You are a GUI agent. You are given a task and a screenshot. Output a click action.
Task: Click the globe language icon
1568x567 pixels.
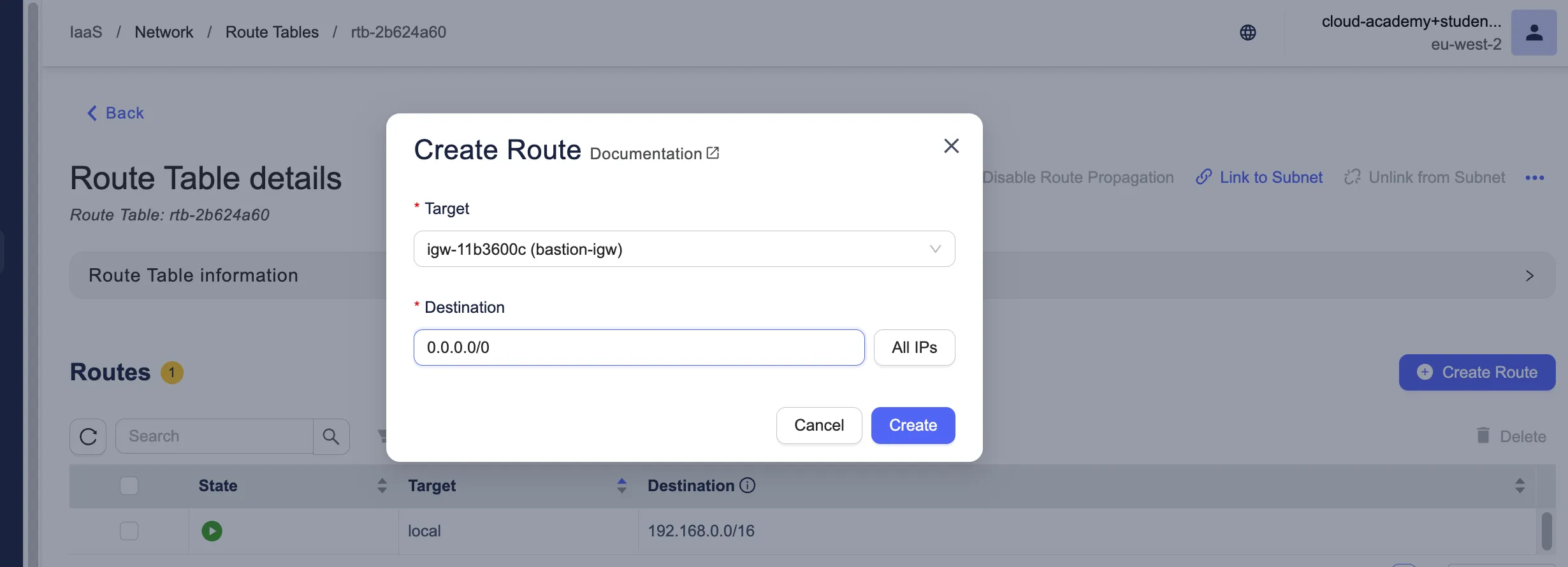click(x=1247, y=32)
